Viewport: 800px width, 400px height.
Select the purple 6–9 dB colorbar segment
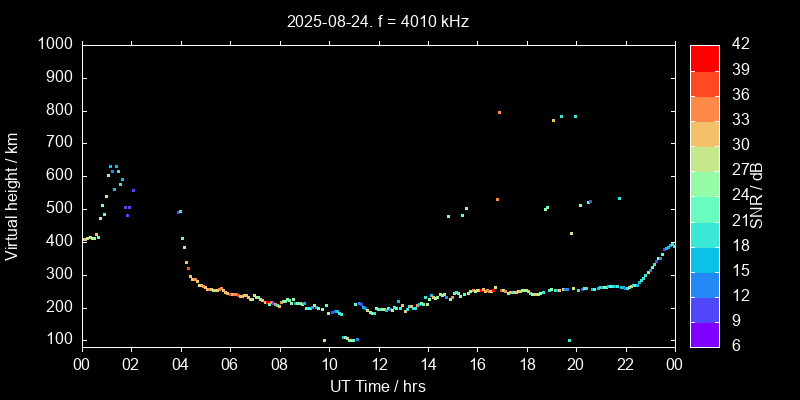point(705,333)
